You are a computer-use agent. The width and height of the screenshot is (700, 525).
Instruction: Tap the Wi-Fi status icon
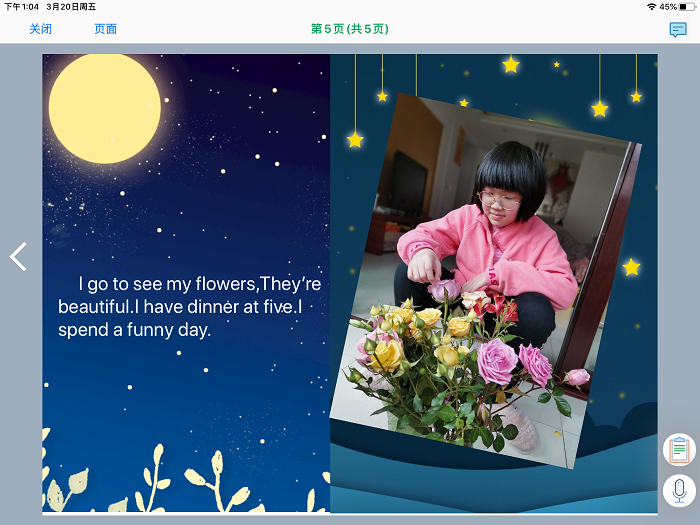(651, 7)
